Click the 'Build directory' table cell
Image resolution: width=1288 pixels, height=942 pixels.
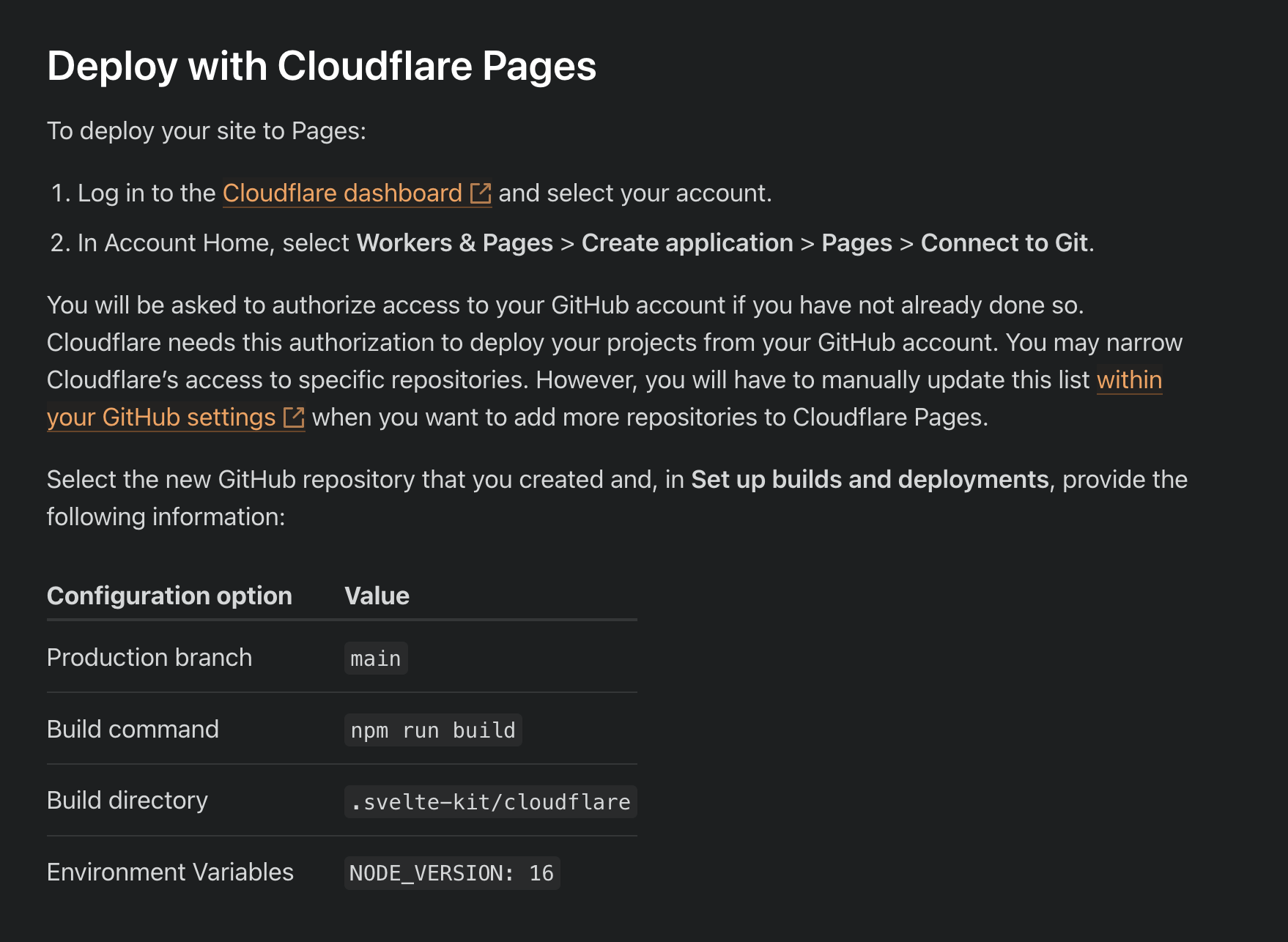[x=127, y=801]
